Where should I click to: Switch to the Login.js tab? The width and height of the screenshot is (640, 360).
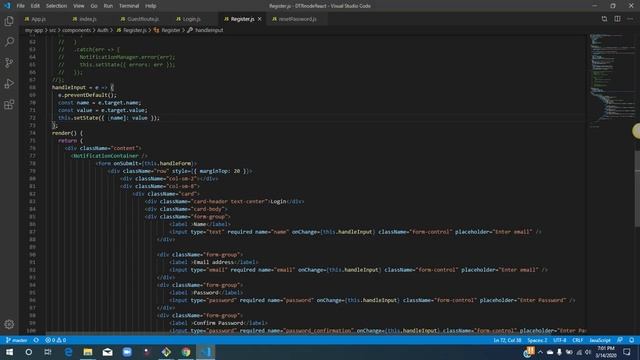191,19
